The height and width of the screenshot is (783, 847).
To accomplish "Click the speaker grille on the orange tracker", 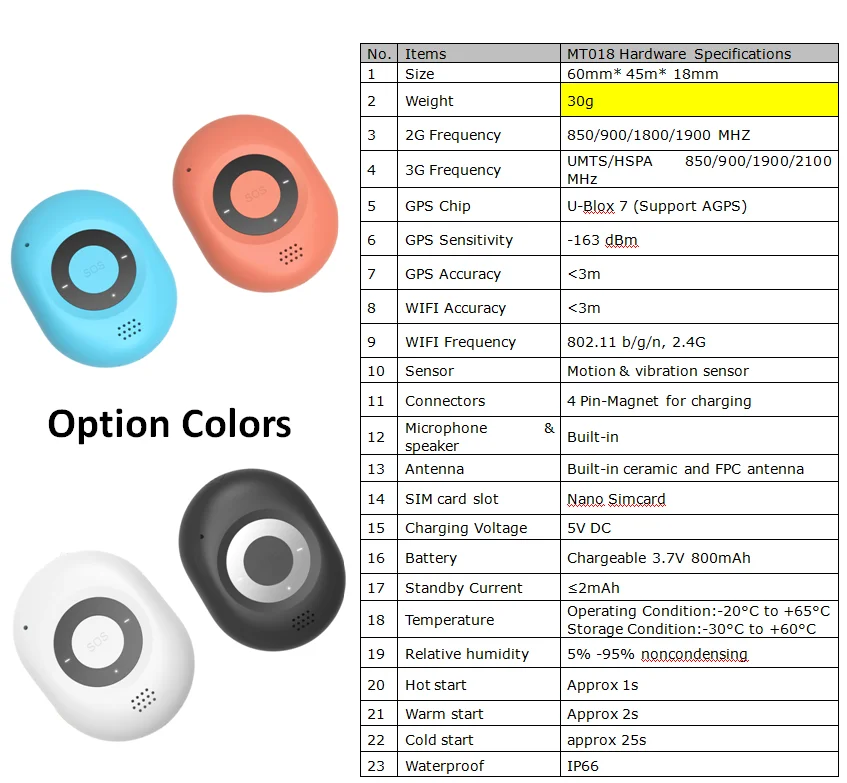I will 291,254.
